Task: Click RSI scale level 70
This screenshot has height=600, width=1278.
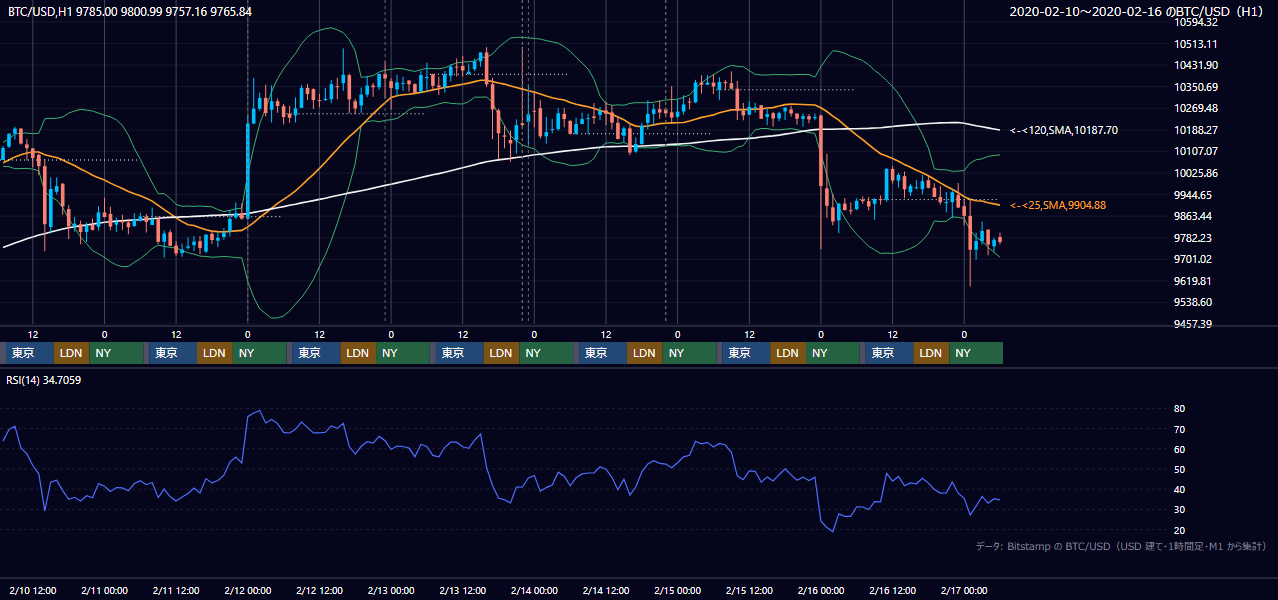Action: (x=1179, y=429)
